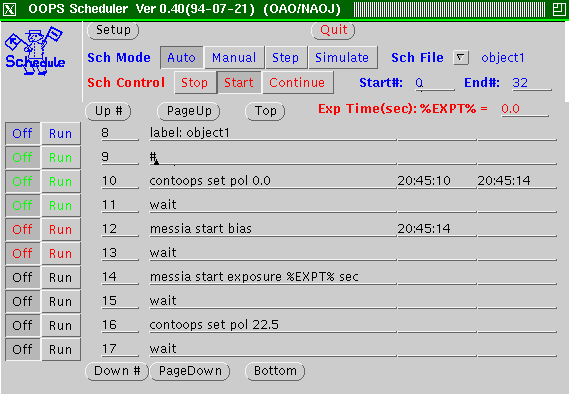
Task: Click the 'wait' command in row 13
Action: [x=273, y=253]
